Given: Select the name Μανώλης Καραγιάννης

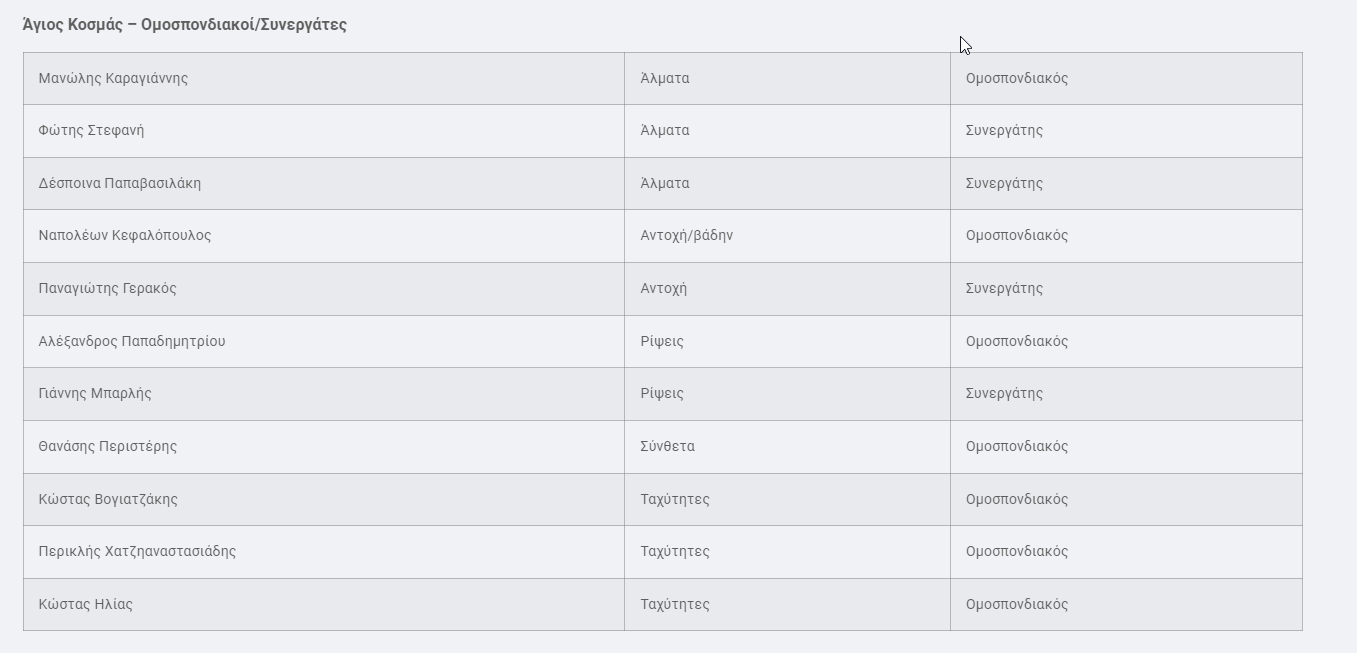Looking at the screenshot, I should 113,78.
